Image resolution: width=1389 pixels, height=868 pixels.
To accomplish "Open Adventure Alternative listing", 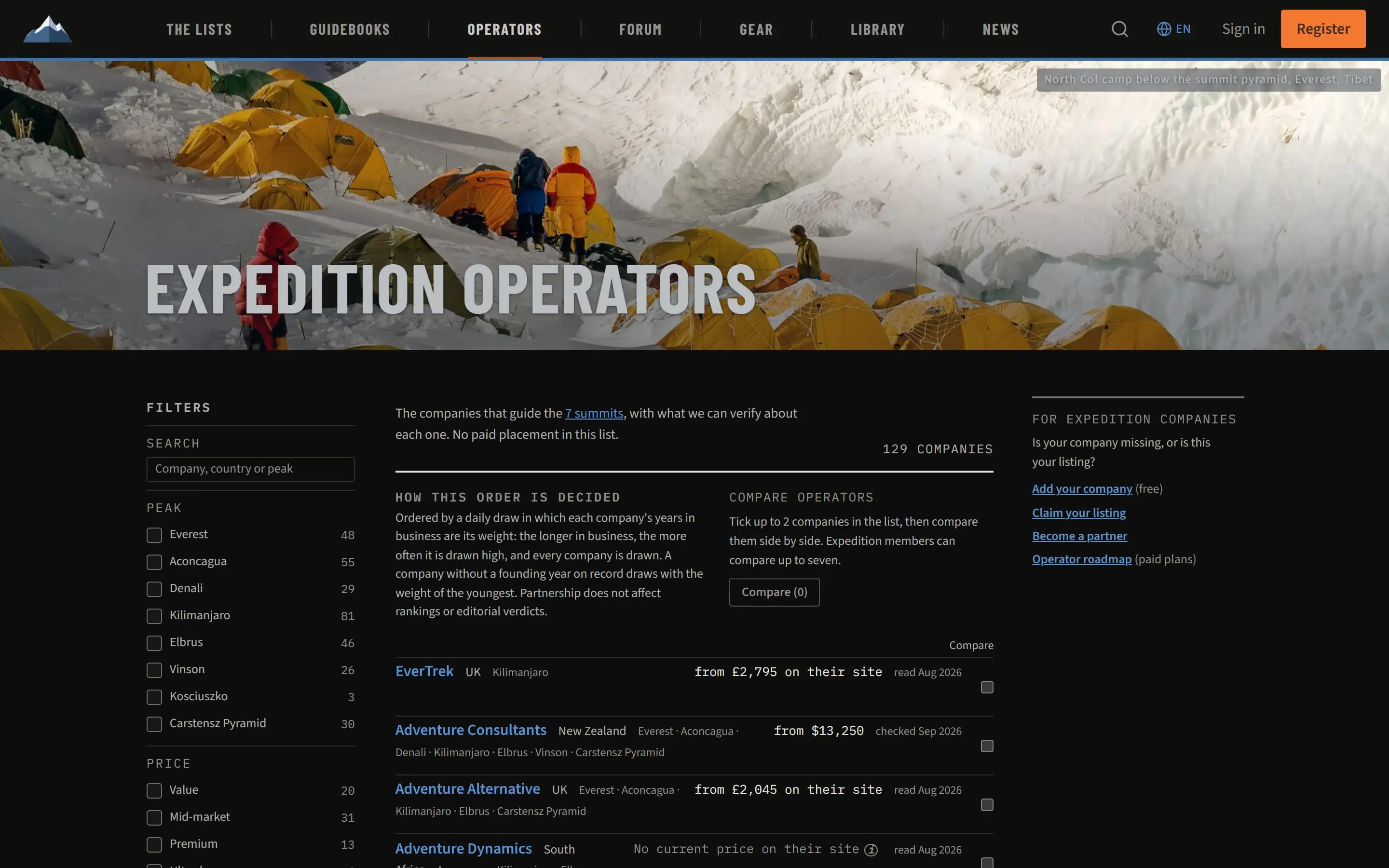I will point(467,789).
